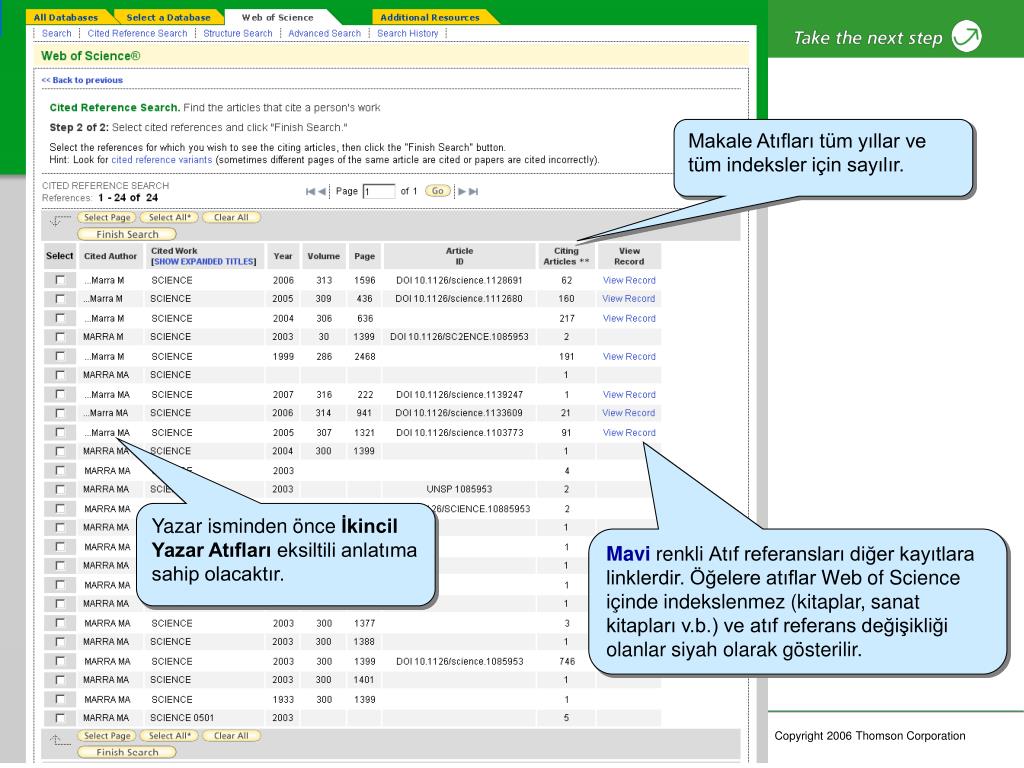
Task: Click SHOW EXPANDED TITLES link
Action: point(204,262)
